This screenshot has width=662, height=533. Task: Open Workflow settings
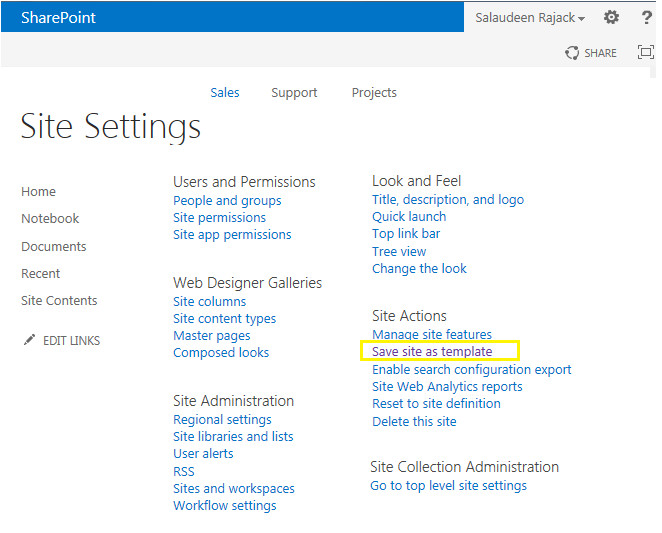[225, 506]
